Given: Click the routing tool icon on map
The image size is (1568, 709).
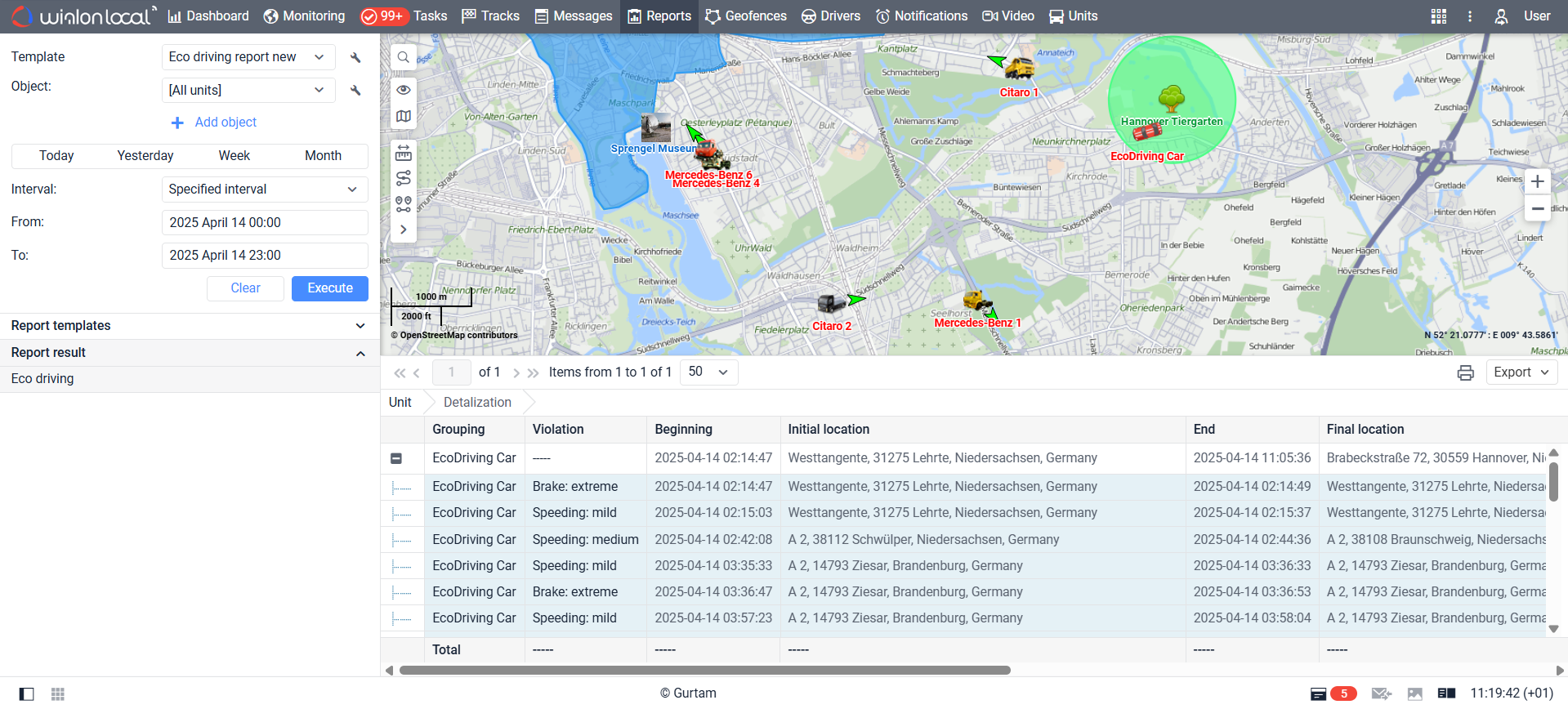Looking at the screenshot, I should click(x=404, y=178).
